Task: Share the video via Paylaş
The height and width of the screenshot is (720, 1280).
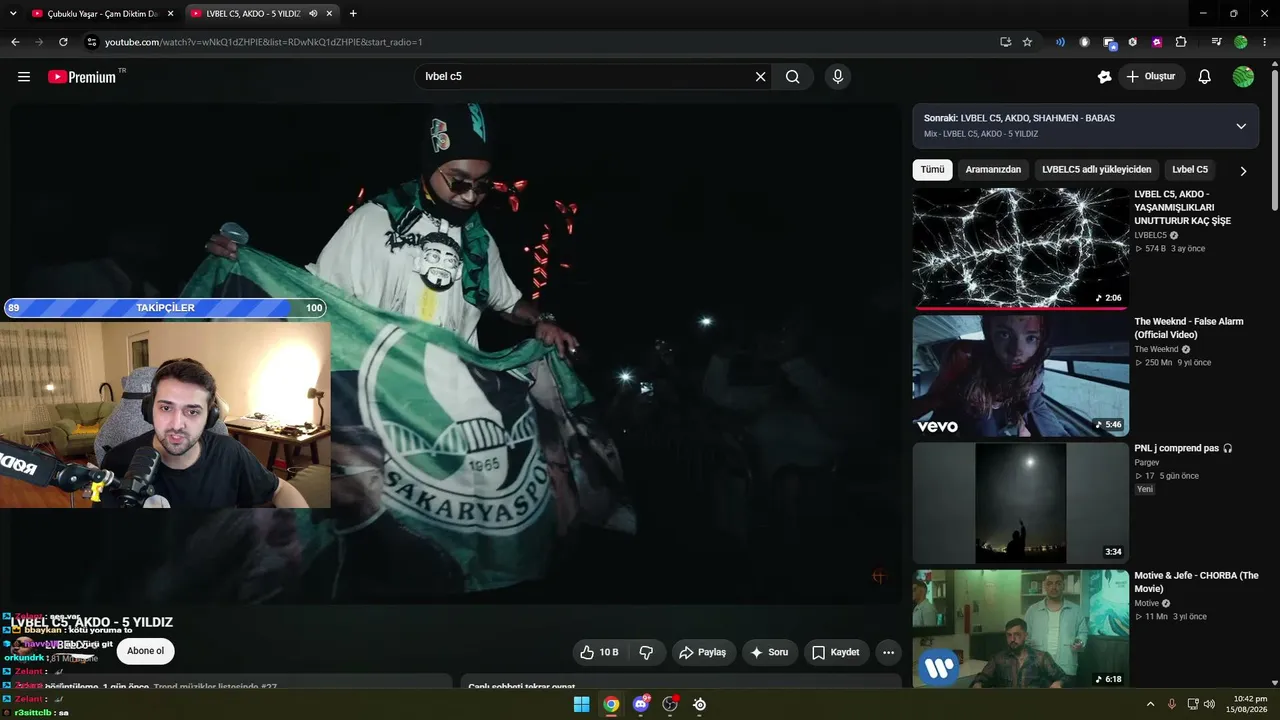Action: 704,652
